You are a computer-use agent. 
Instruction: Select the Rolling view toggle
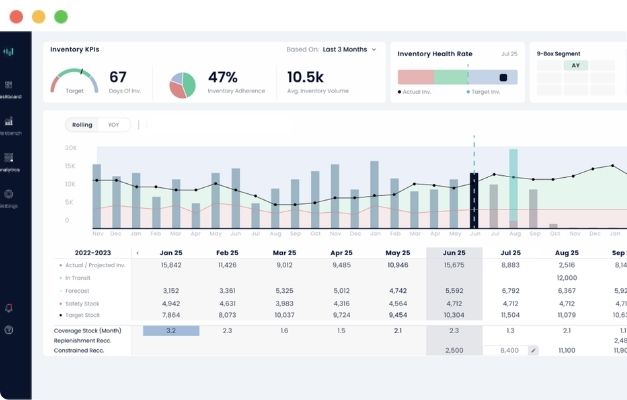pos(82,125)
